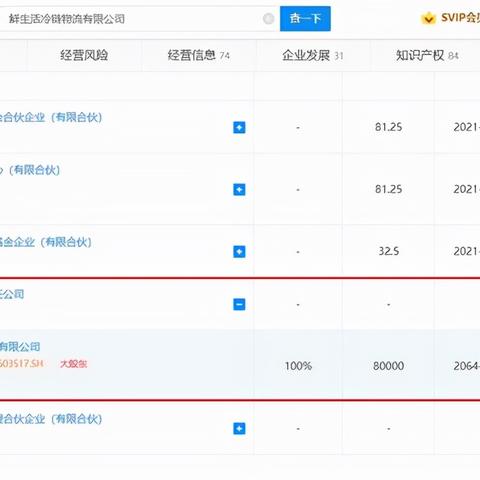Screen dimensions: 480x480
Task: Expand the second row with 81.25 value
Action: coord(239,189)
